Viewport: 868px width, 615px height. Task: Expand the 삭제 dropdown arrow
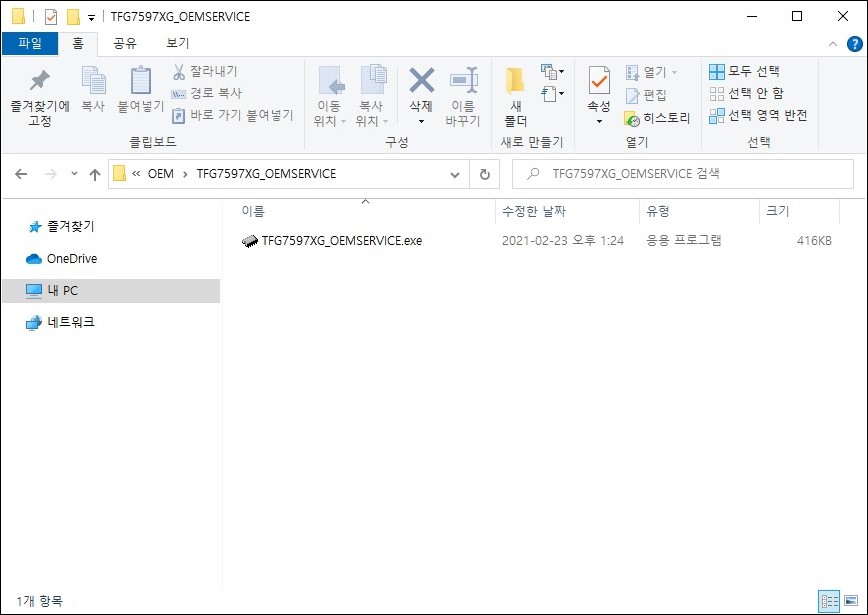[421, 121]
